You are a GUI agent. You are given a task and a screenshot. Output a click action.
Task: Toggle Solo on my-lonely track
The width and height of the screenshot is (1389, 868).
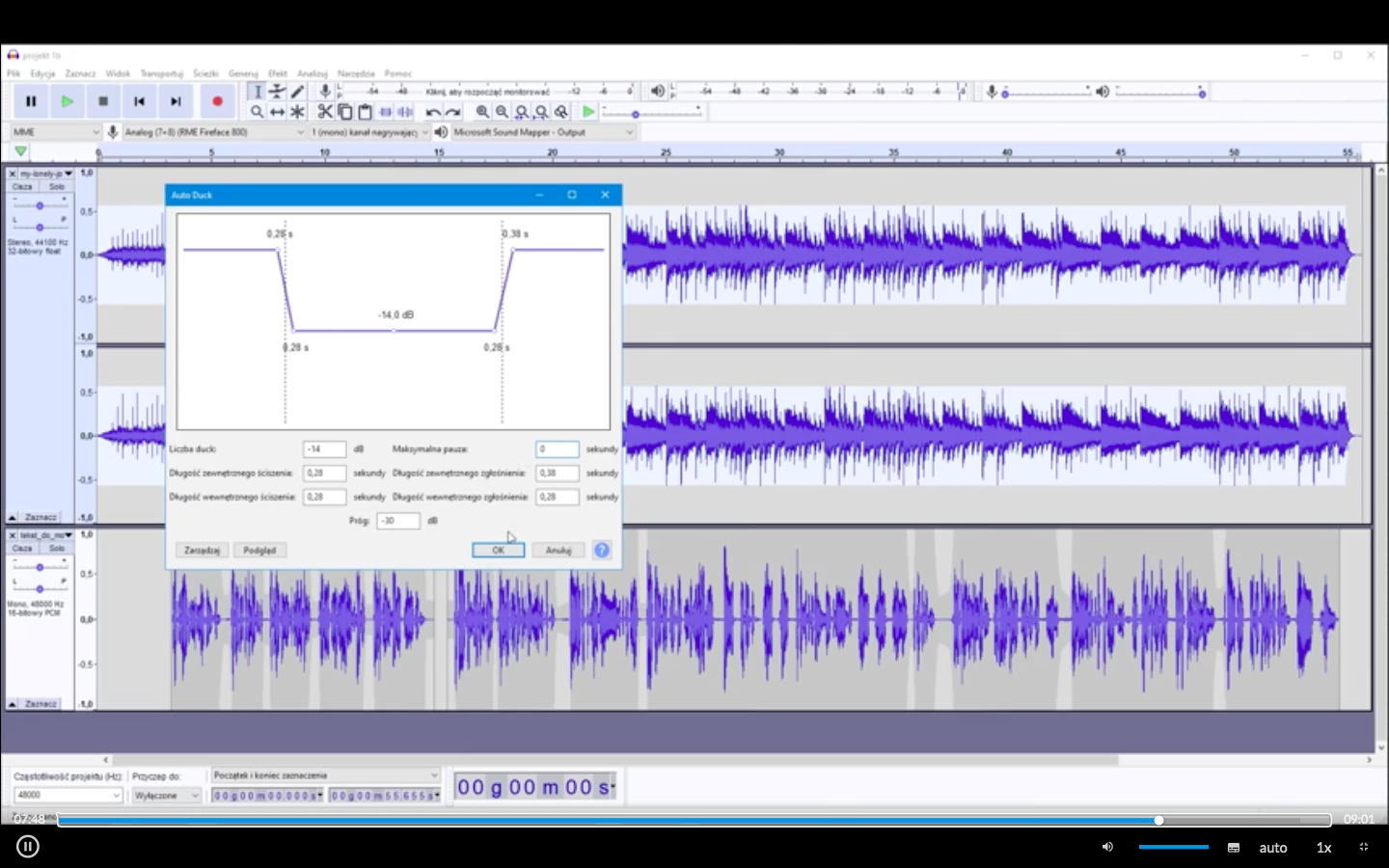pyautogui.click(x=57, y=186)
